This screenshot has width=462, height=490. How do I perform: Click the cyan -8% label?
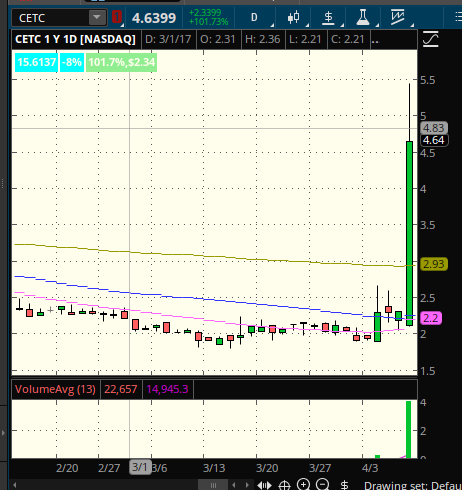tap(72, 62)
